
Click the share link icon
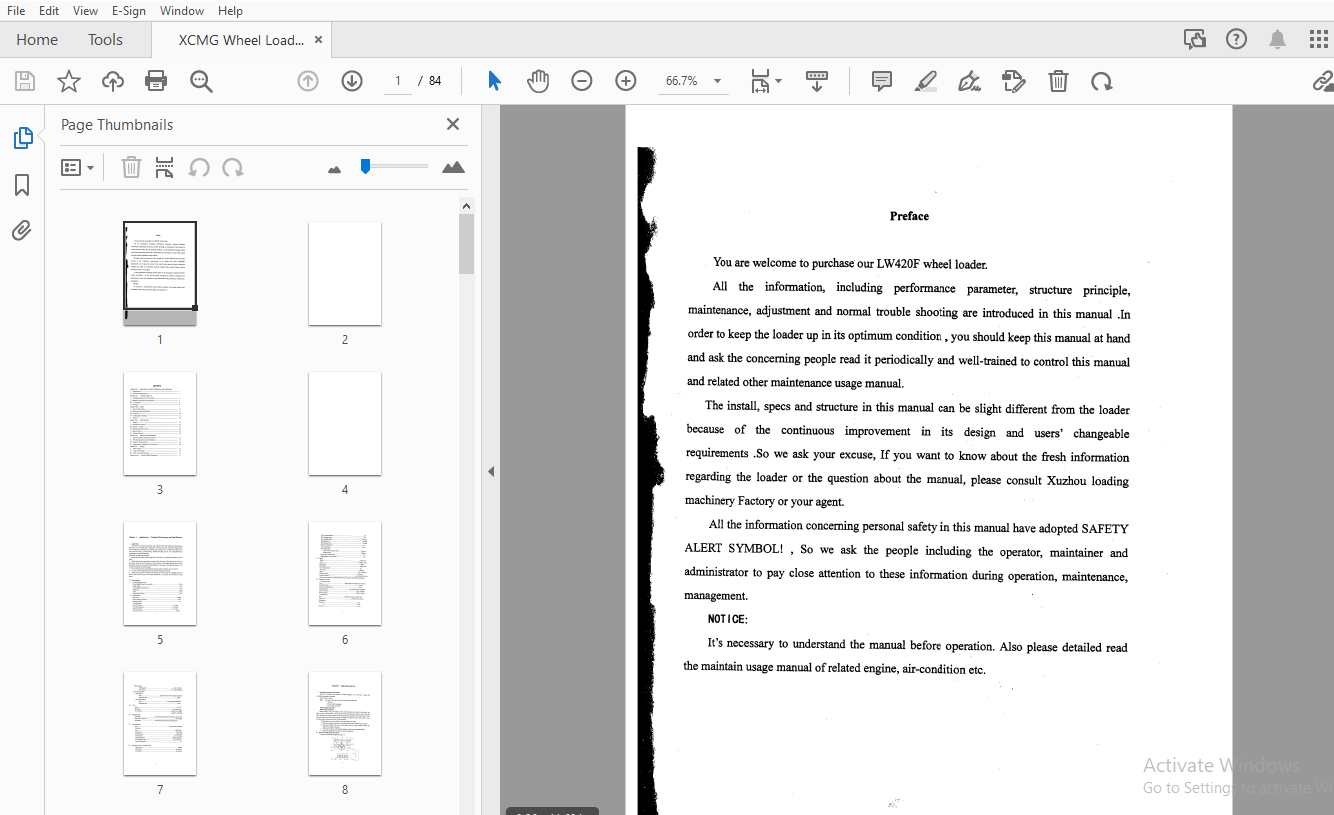coord(1322,81)
